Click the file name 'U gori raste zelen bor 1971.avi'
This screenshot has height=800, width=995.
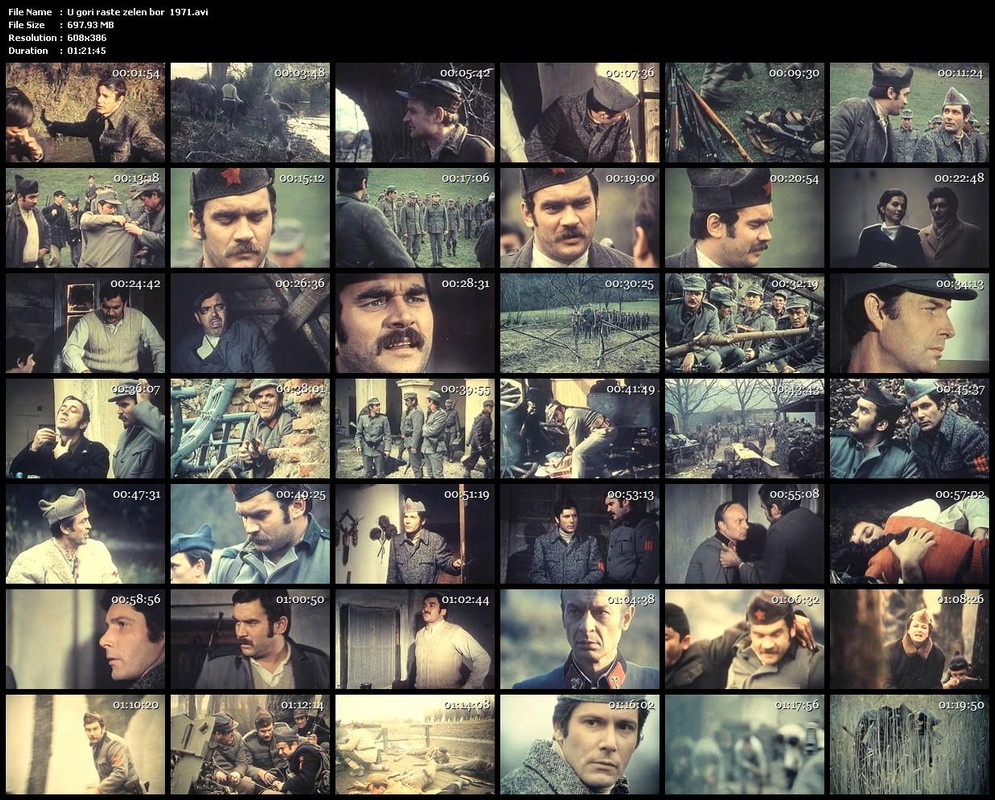138,12
